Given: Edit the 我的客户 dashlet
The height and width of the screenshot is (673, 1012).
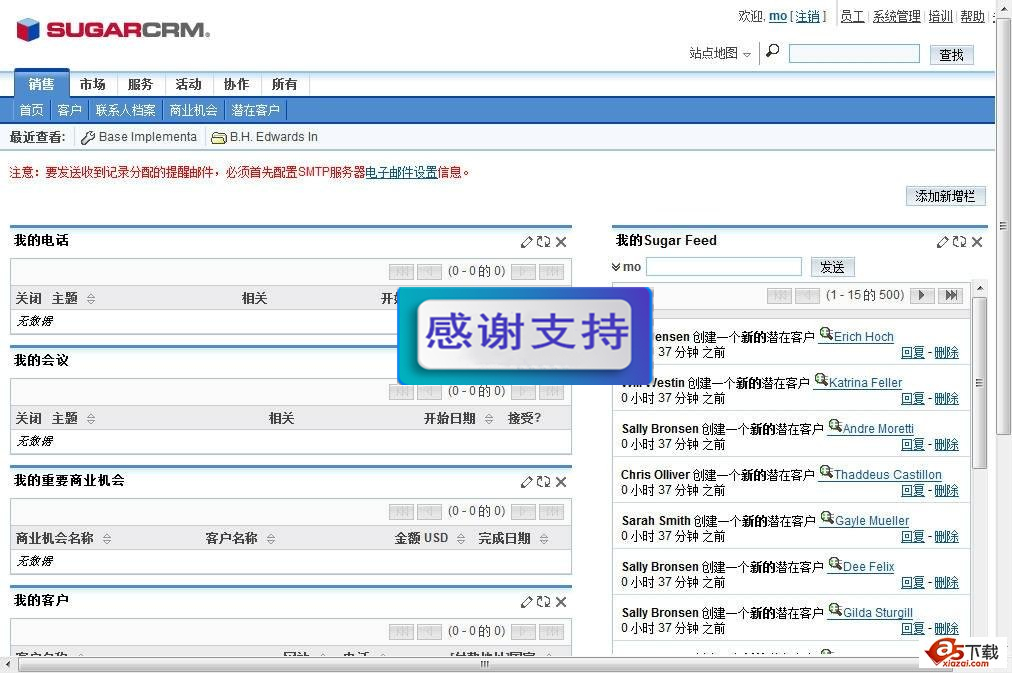Looking at the screenshot, I should pyautogui.click(x=527, y=602).
